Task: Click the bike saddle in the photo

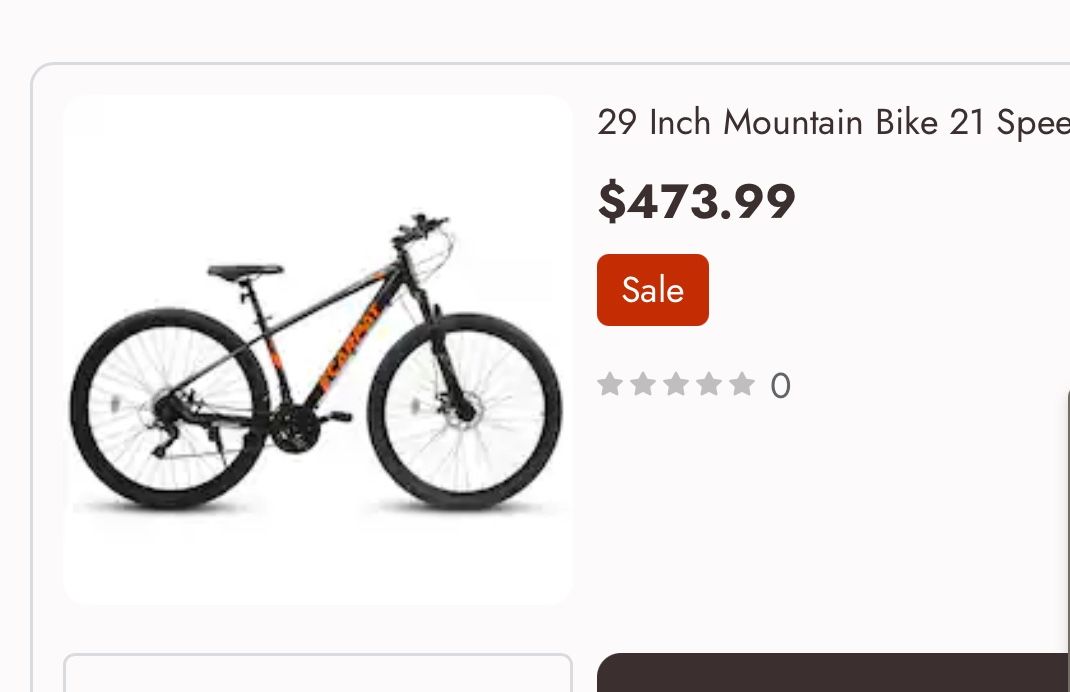Action: click(x=245, y=271)
